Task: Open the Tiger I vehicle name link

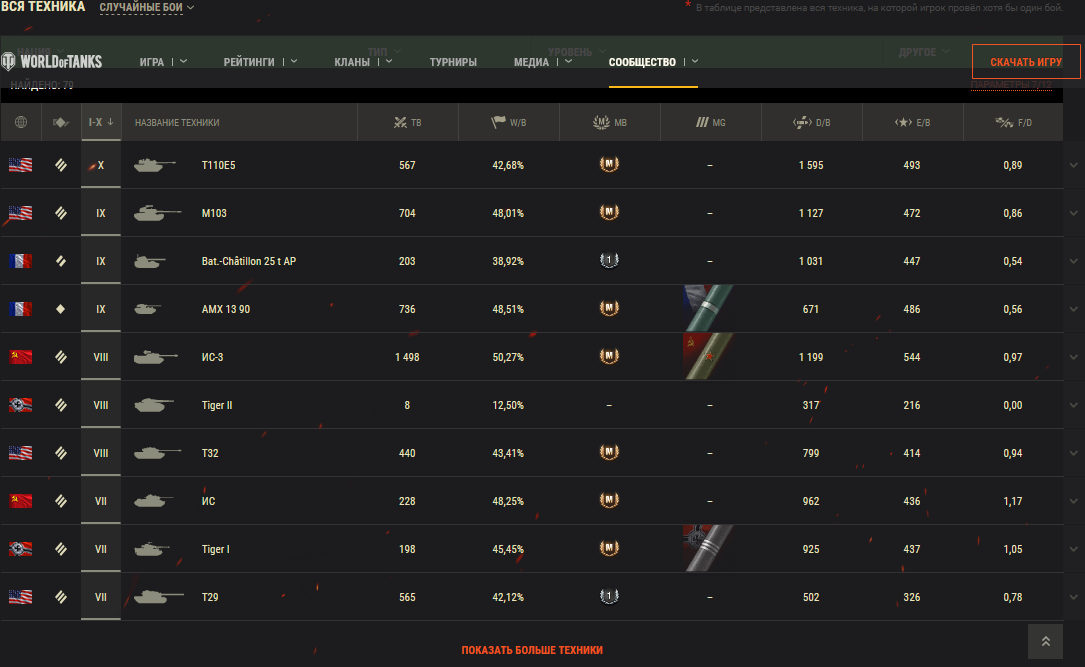Action: [x=216, y=549]
